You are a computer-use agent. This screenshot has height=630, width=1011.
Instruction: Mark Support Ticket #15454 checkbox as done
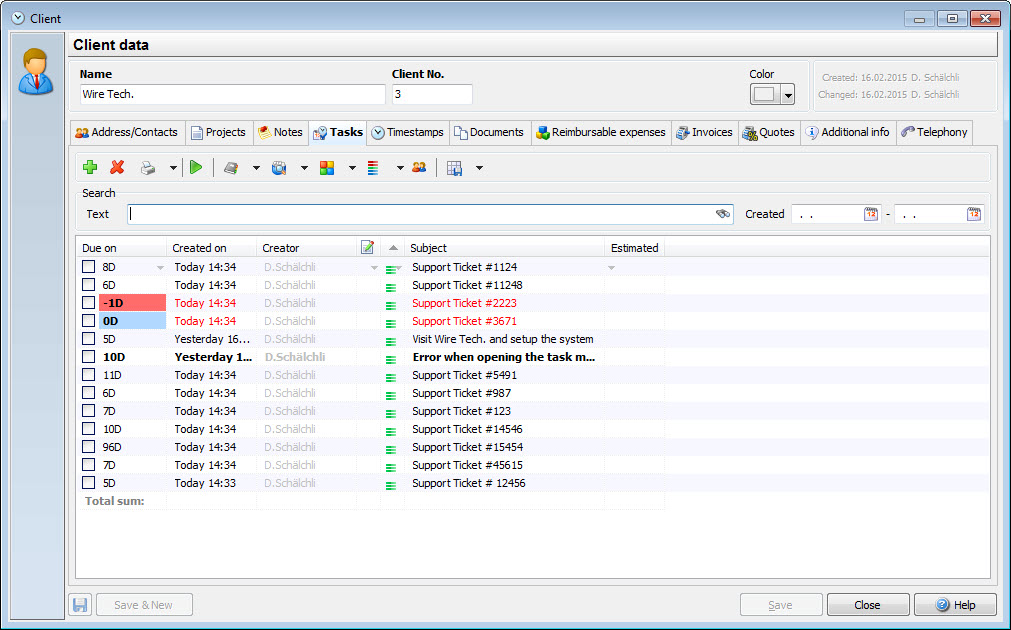pyautogui.click(x=89, y=447)
